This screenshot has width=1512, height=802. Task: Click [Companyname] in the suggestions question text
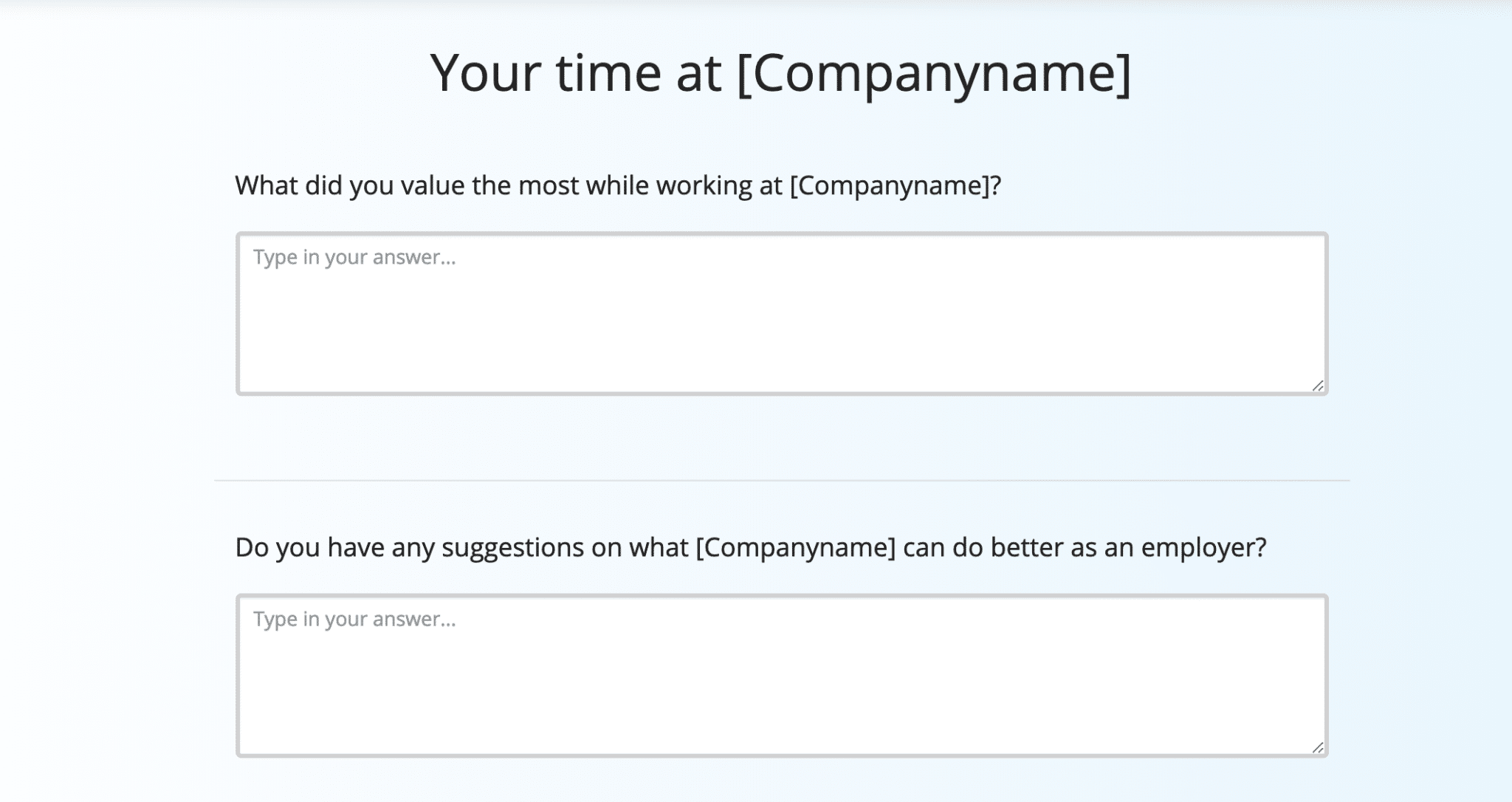795,547
